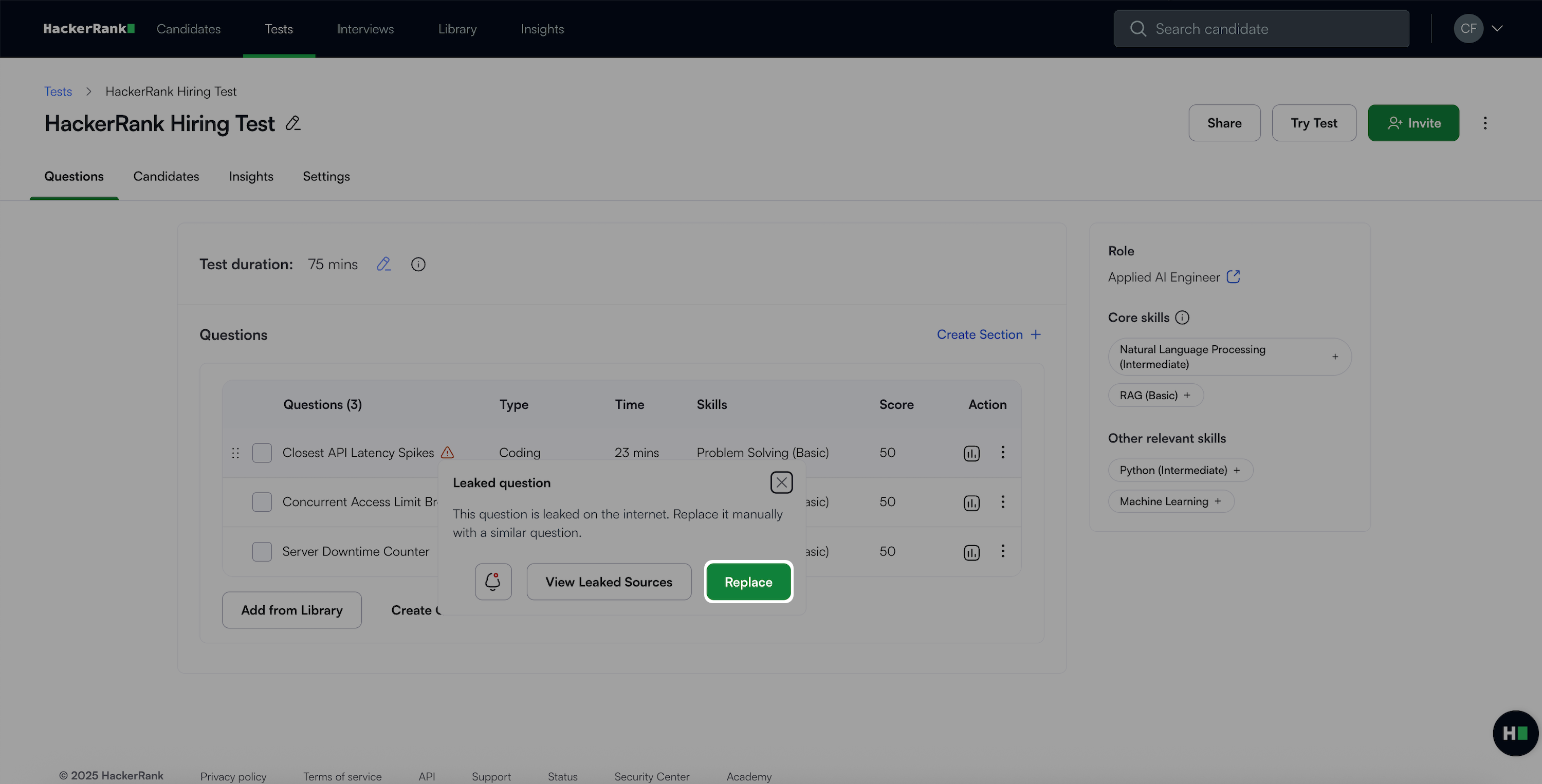Open insights chart for Server Downtime Counter
The image size is (1542, 784).
pos(971,552)
